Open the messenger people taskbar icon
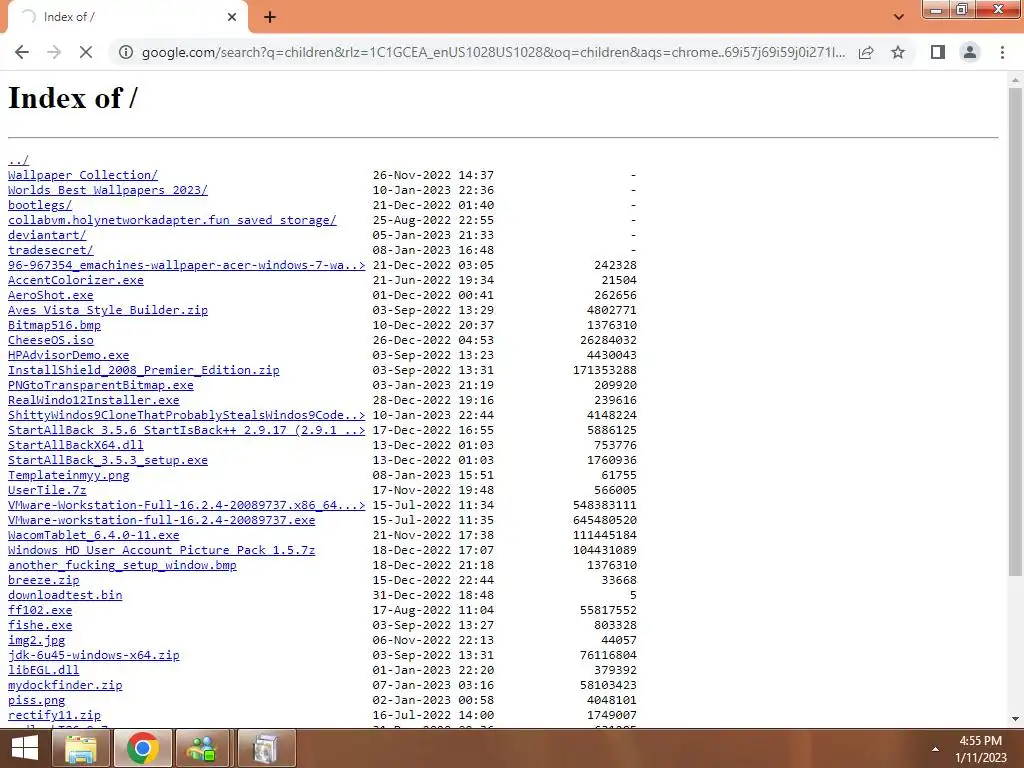The image size is (1024, 768). coord(202,748)
